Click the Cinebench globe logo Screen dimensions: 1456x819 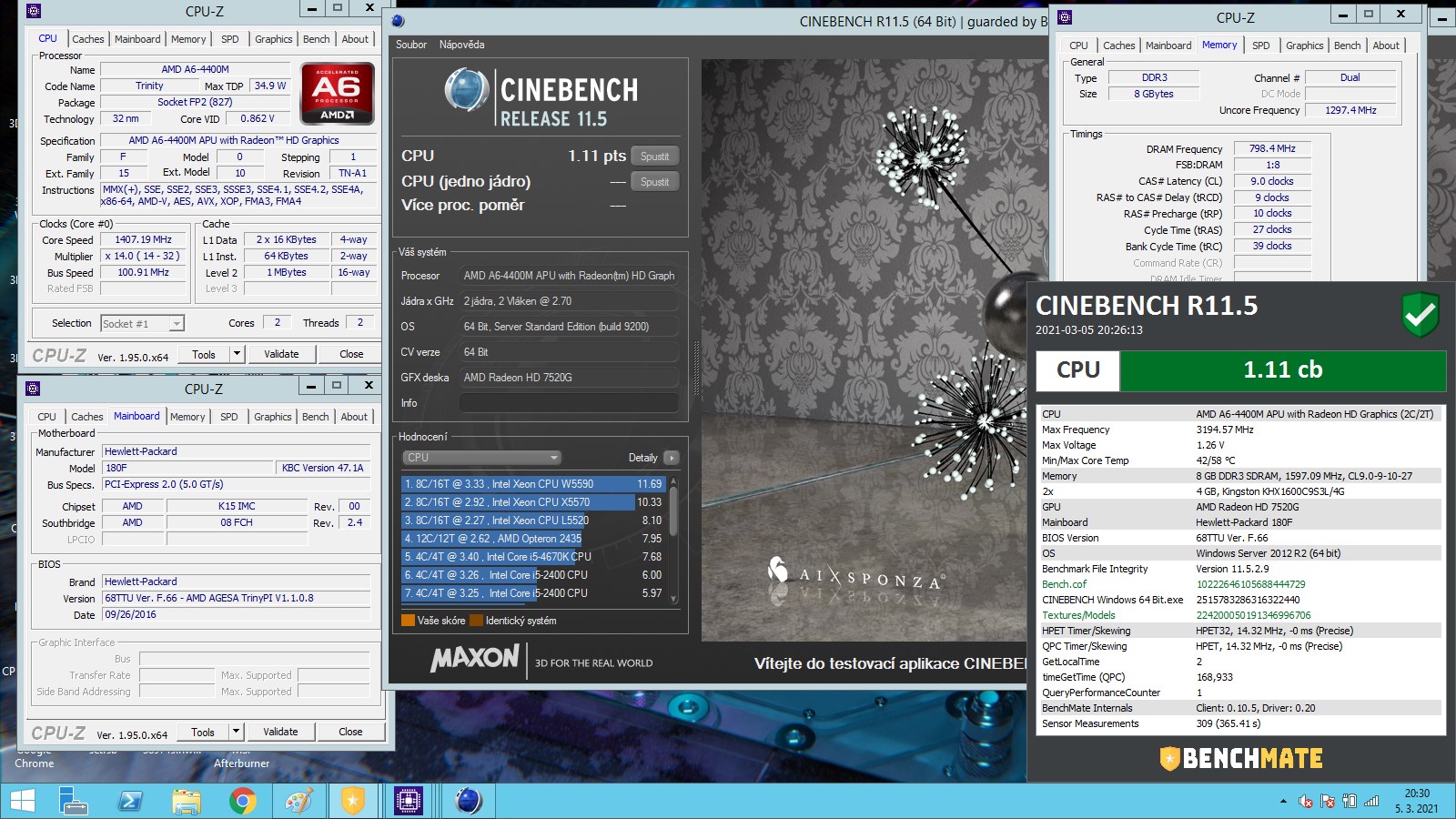(467, 91)
